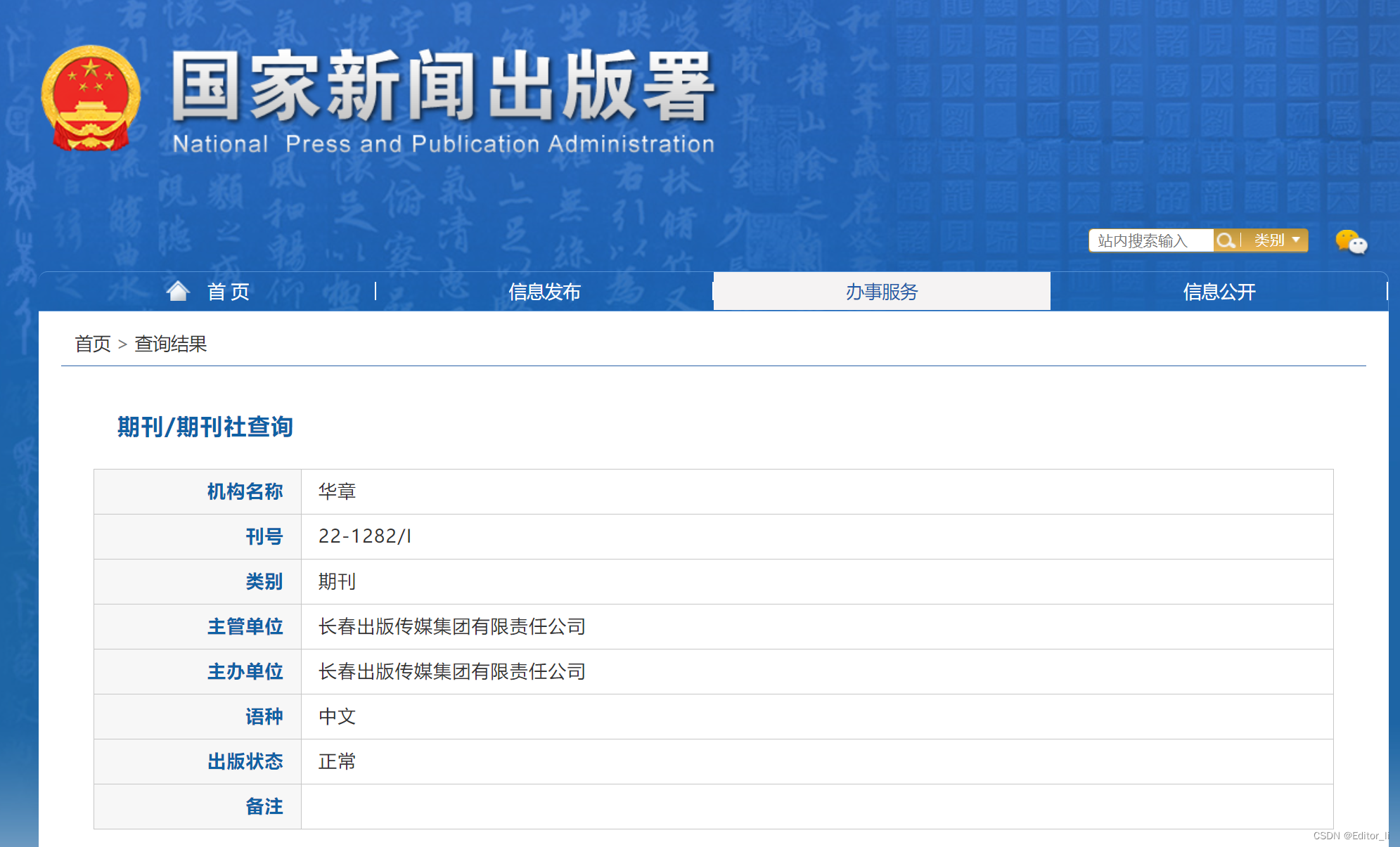Click the house icon beside 首页
This screenshot has width=1400, height=847.
178,291
